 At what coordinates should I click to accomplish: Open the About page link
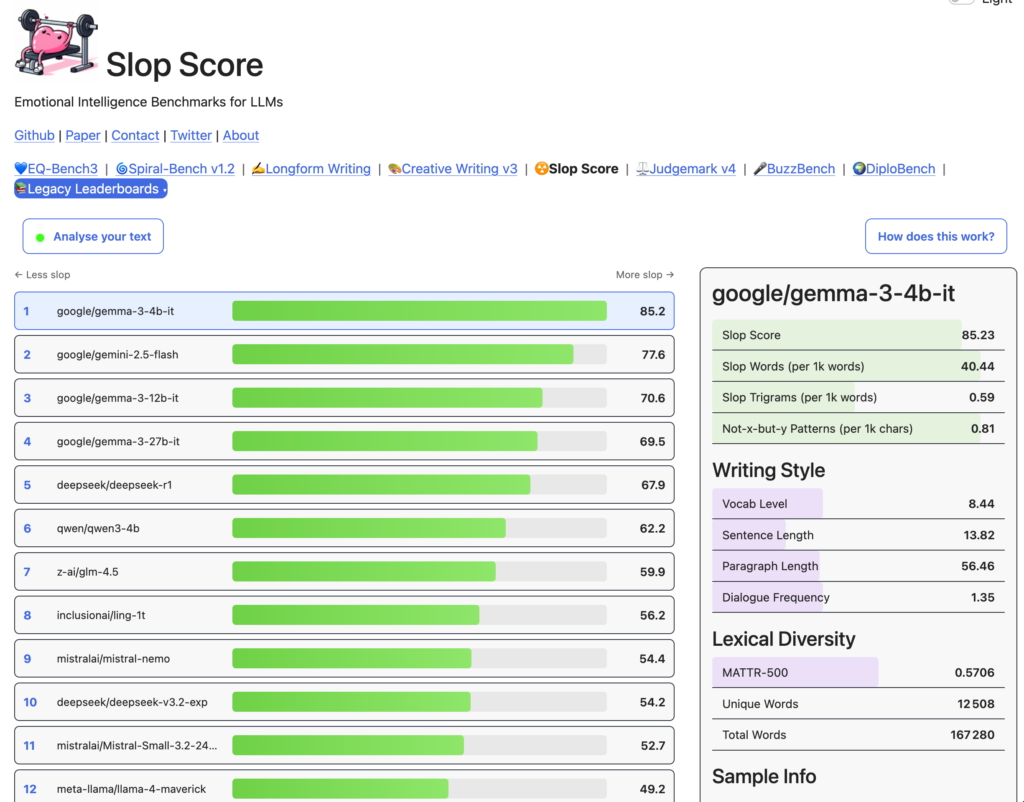click(x=241, y=135)
